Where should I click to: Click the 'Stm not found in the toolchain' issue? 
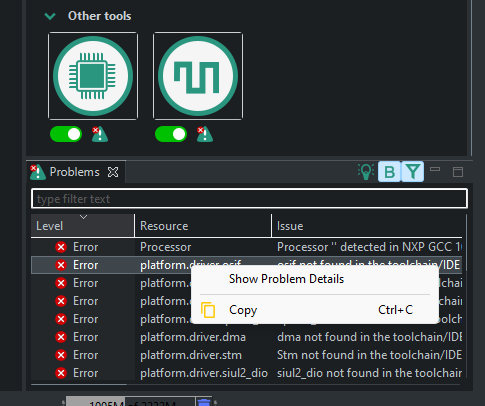coord(369,355)
